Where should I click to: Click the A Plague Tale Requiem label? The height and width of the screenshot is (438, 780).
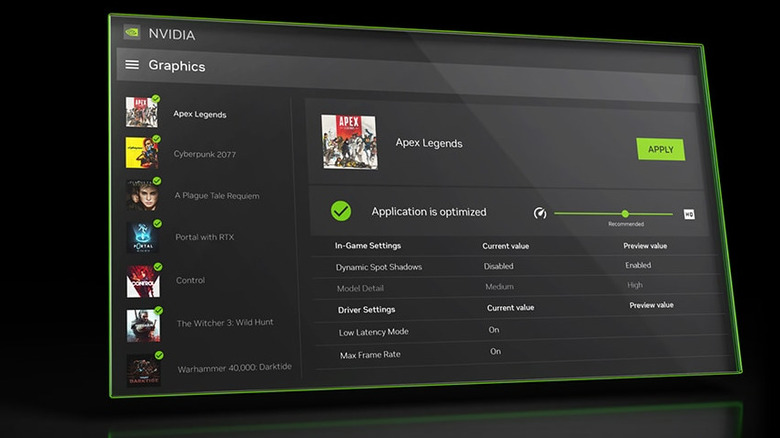(x=217, y=196)
